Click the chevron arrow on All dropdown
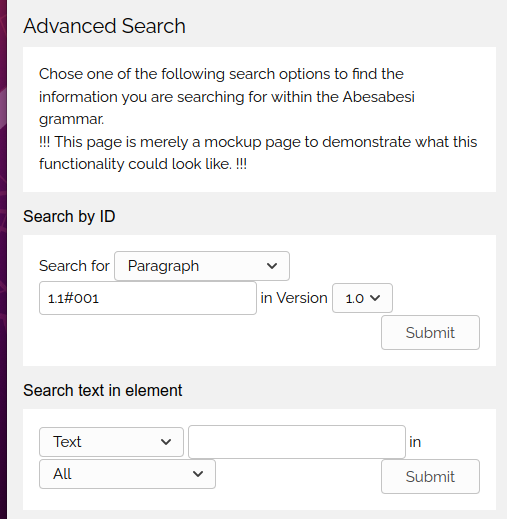 click(198, 474)
